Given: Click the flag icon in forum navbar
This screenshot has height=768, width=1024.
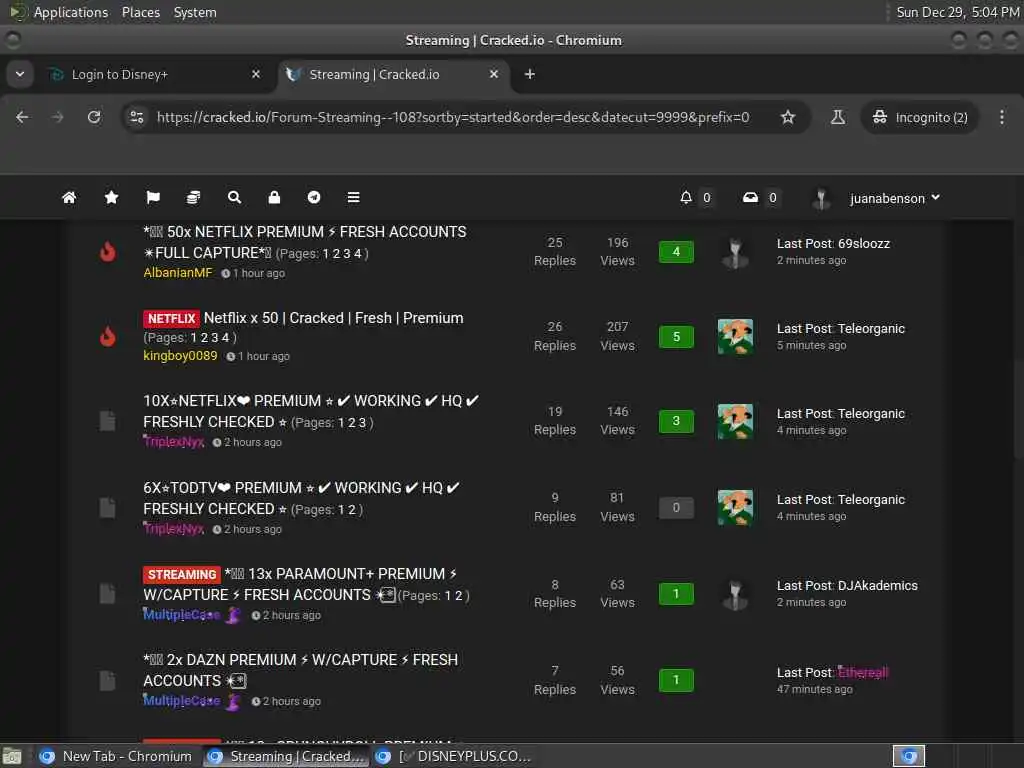Looking at the screenshot, I should (x=153, y=197).
